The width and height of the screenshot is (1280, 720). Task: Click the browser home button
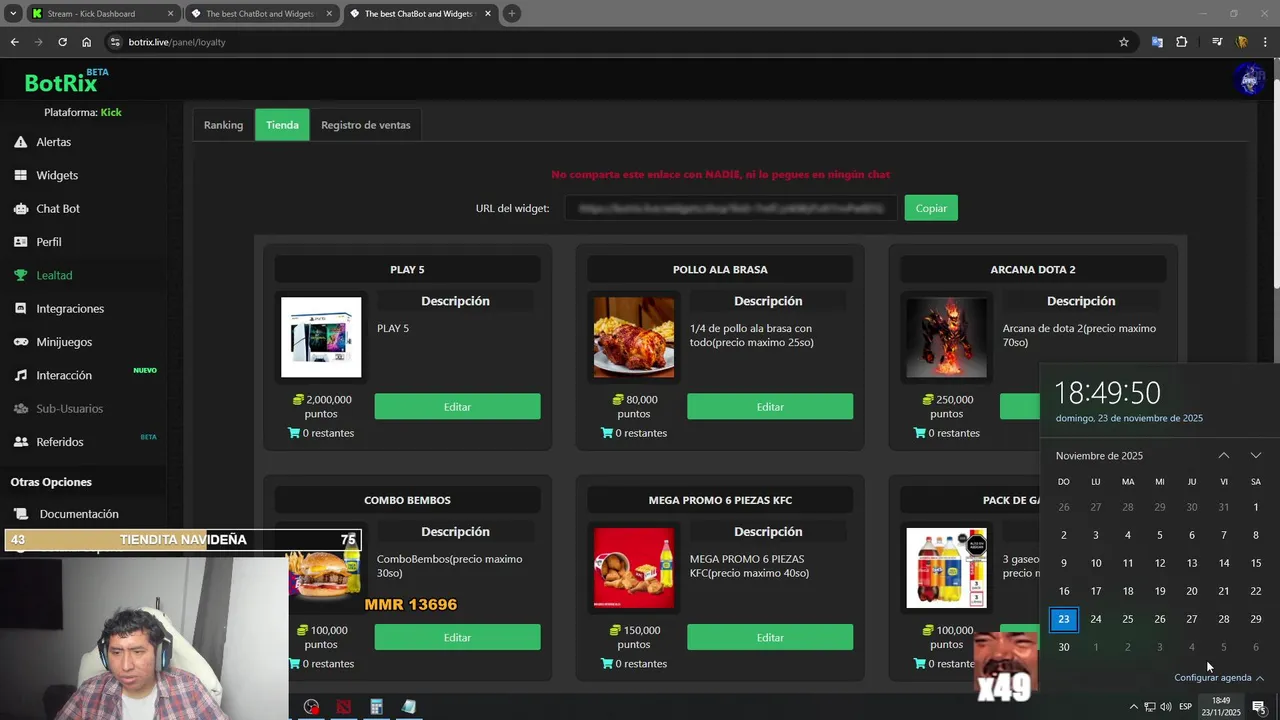tap(86, 42)
